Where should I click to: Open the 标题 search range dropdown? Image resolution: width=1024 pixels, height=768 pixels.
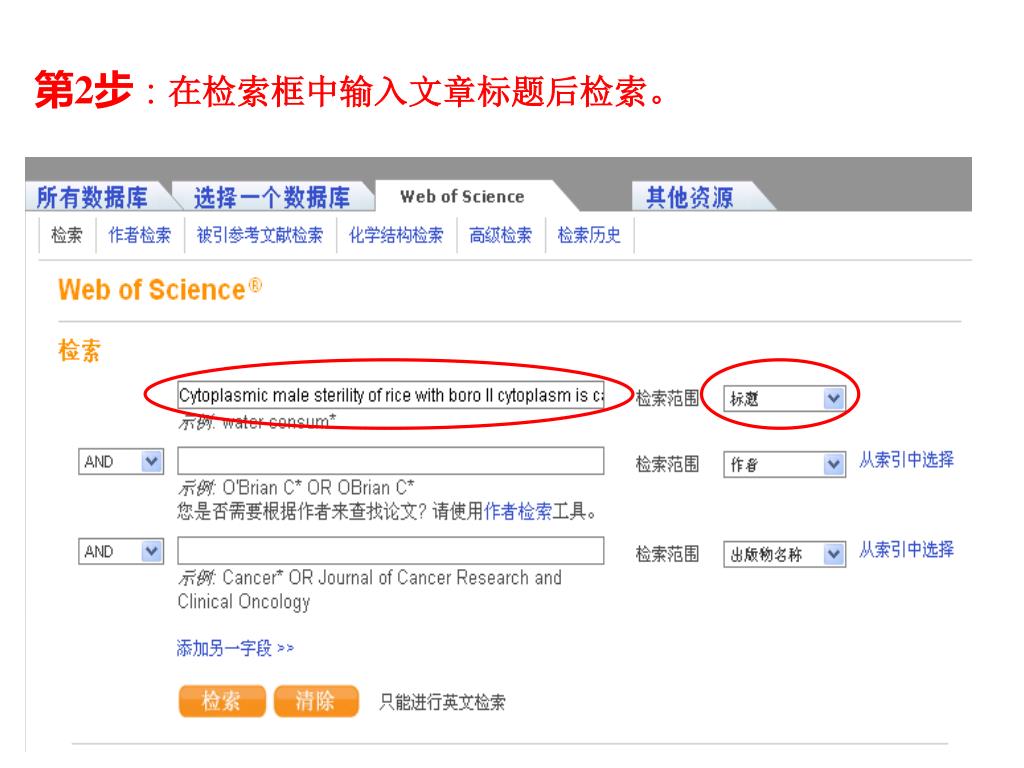pos(784,399)
